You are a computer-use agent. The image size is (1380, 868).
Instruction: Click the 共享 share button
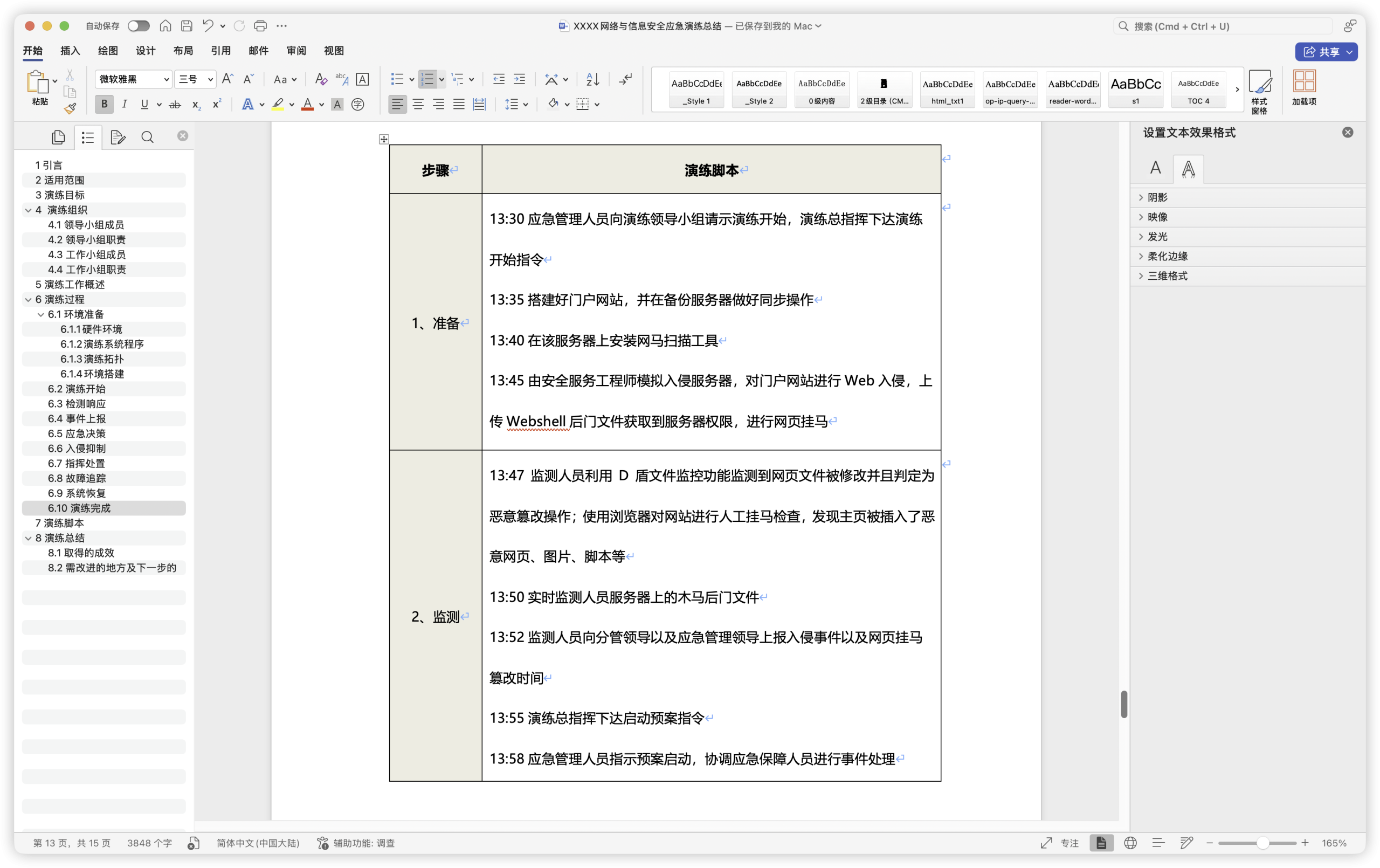pos(1326,52)
